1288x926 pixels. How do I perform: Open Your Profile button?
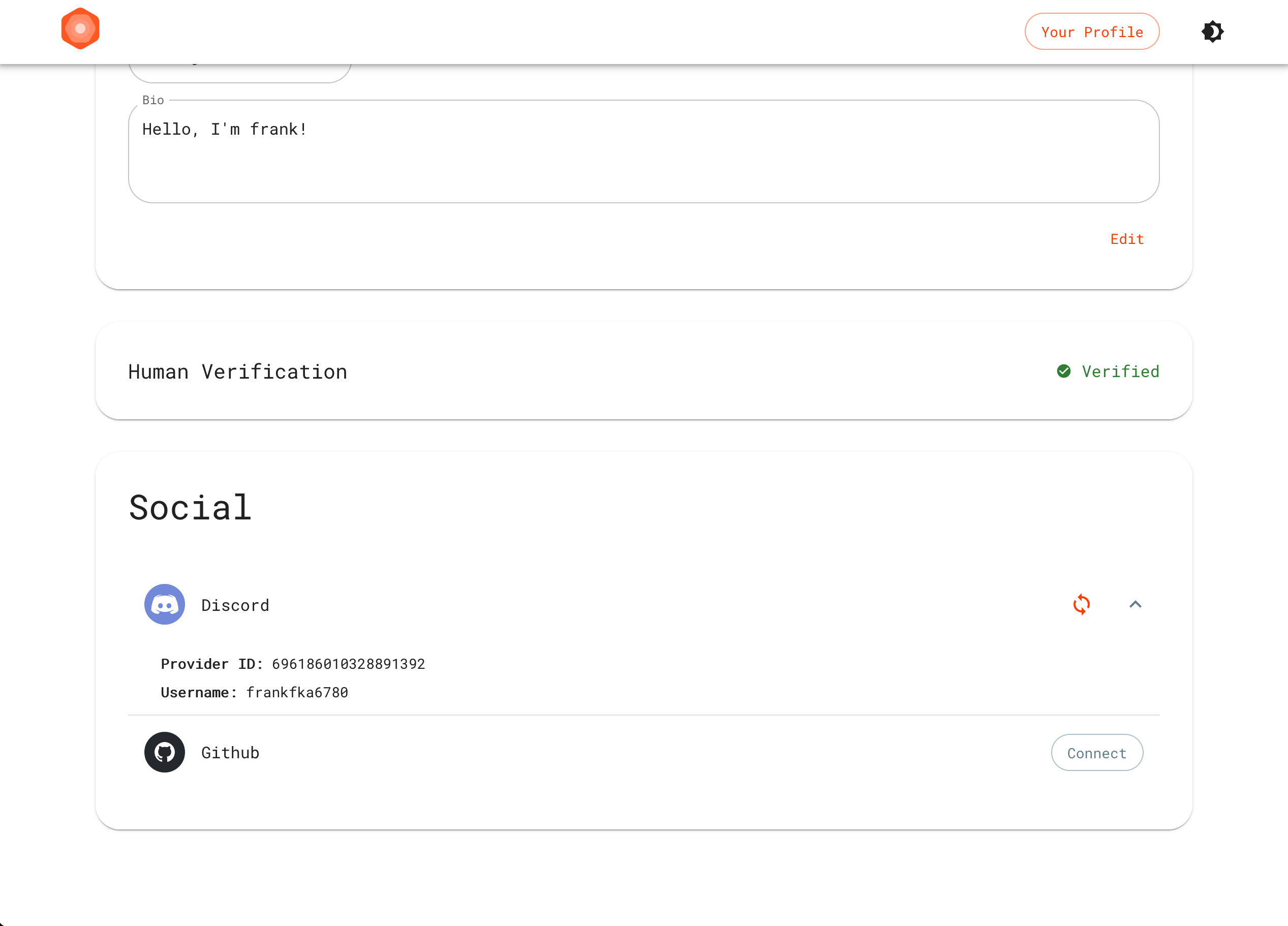tap(1091, 32)
